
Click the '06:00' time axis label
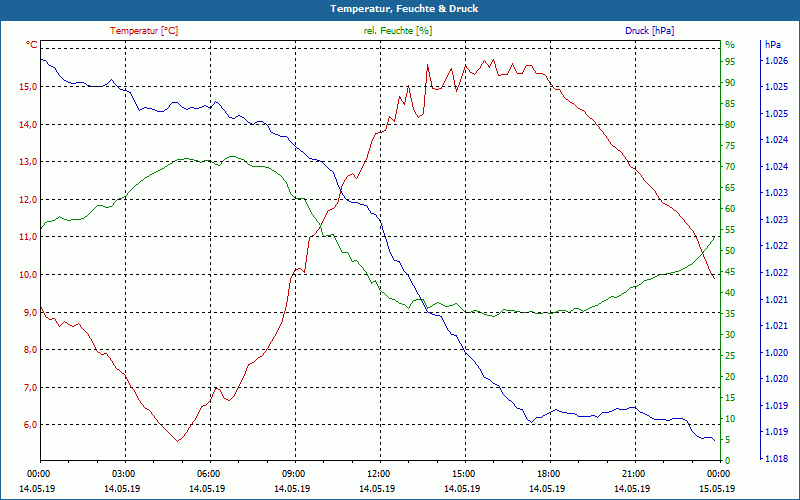(209, 474)
